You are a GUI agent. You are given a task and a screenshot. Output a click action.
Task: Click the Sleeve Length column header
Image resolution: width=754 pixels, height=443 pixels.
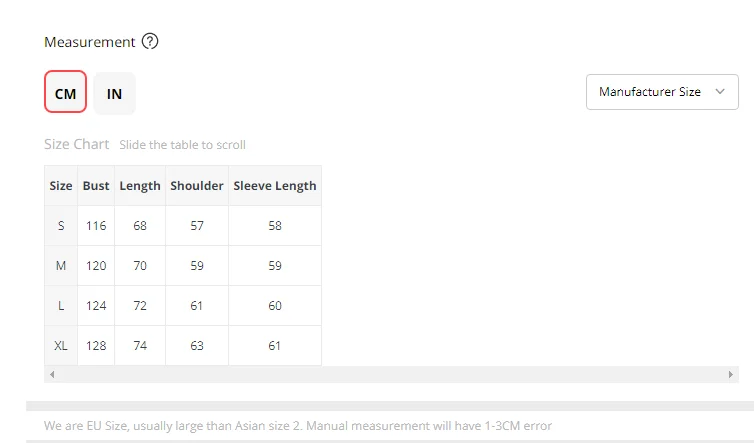click(x=275, y=186)
